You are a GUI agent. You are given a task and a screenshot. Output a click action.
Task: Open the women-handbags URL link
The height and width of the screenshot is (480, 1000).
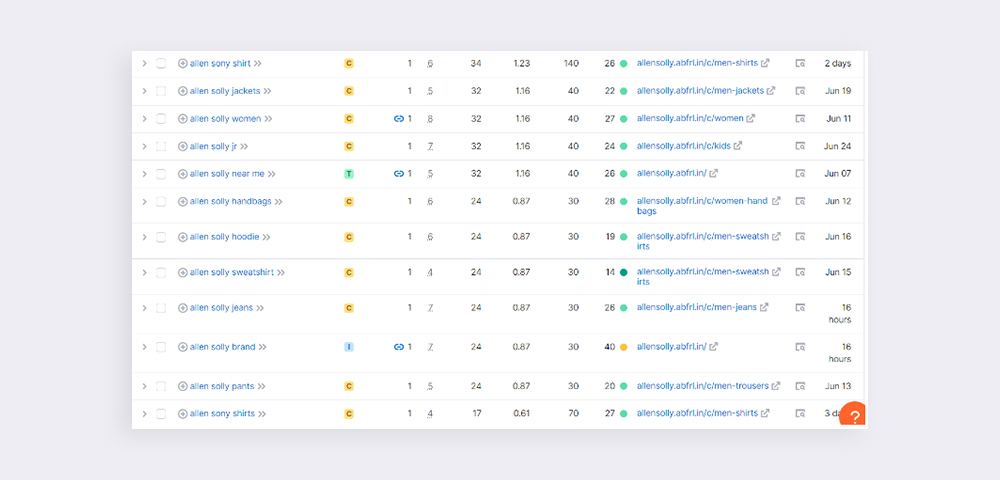[x=702, y=206]
